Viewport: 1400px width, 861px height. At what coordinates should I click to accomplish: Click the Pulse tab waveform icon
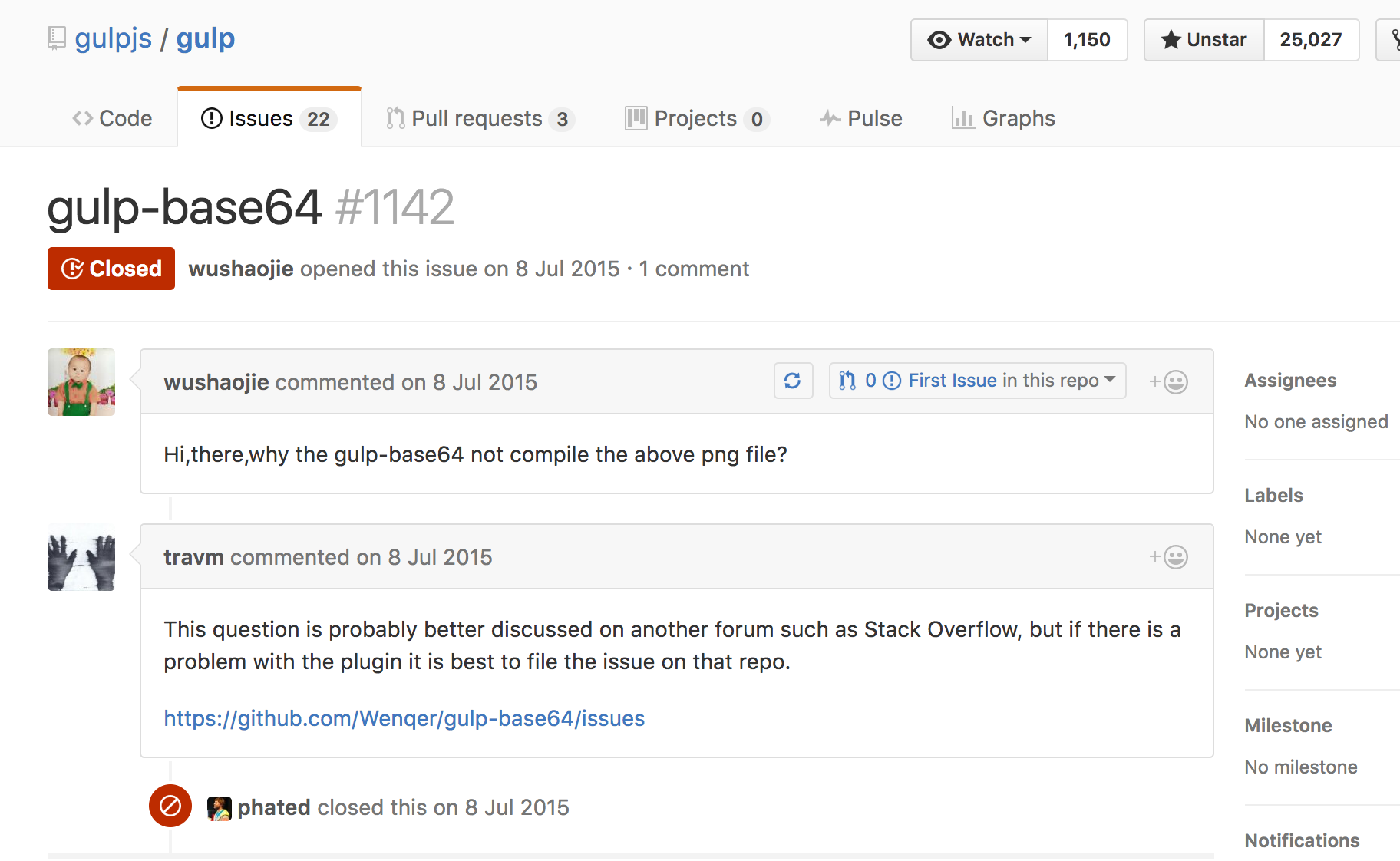(x=830, y=118)
